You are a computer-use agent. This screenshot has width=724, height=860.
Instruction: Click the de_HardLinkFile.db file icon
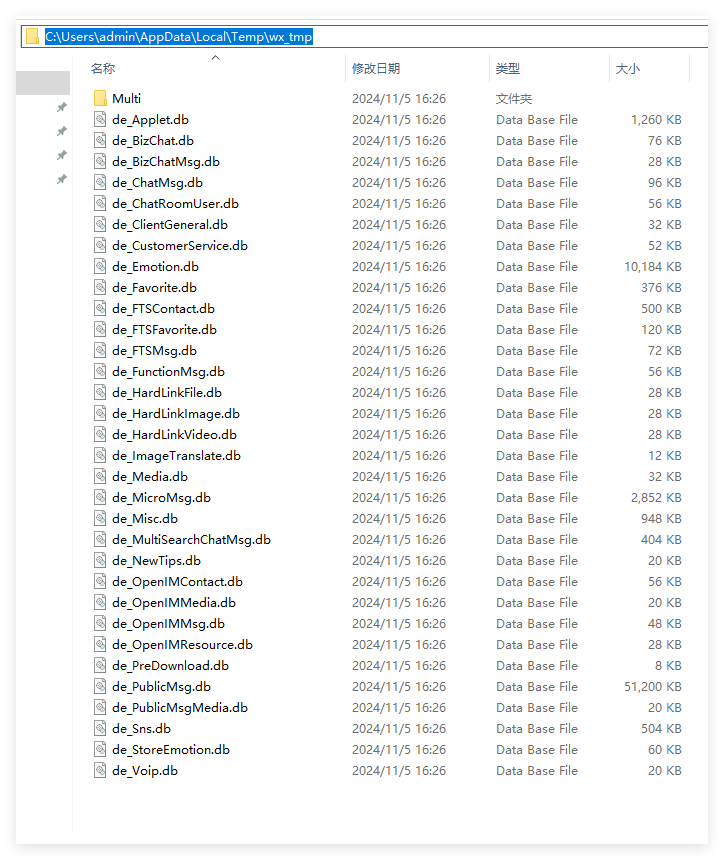[100, 392]
